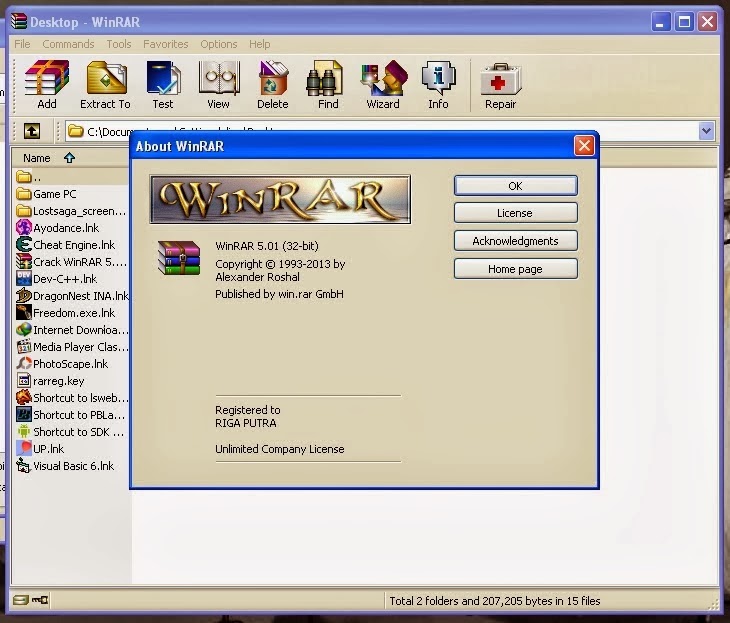Open the File menu
730x623 pixels.
pyautogui.click(x=22, y=44)
